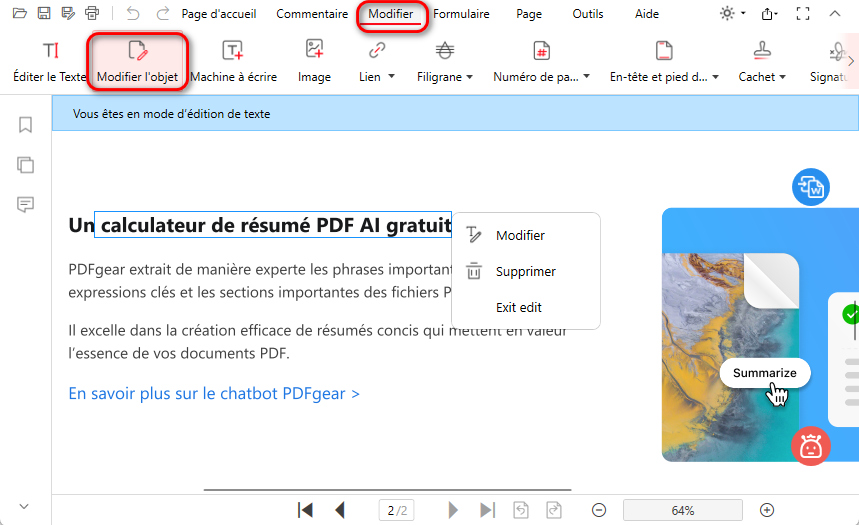Save the document with the floppy disk icon

point(44,13)
